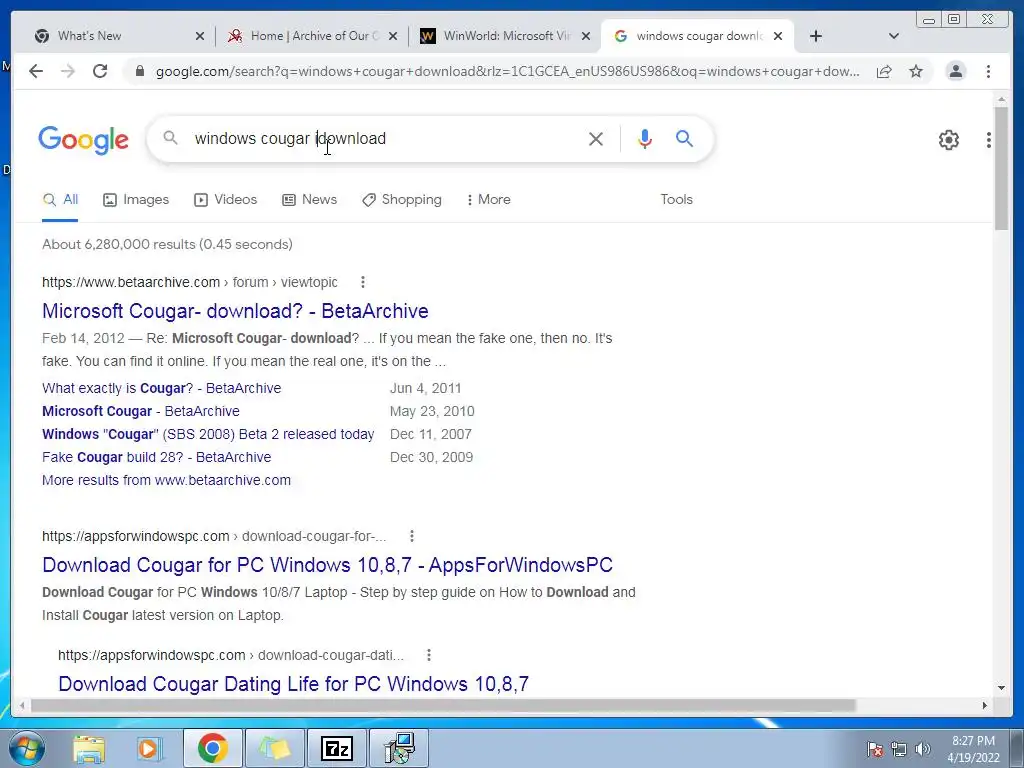Viewport: 1024px width, 768px height.
Task: Close the windows cougar download tab
Action: [x=778, y=37]
